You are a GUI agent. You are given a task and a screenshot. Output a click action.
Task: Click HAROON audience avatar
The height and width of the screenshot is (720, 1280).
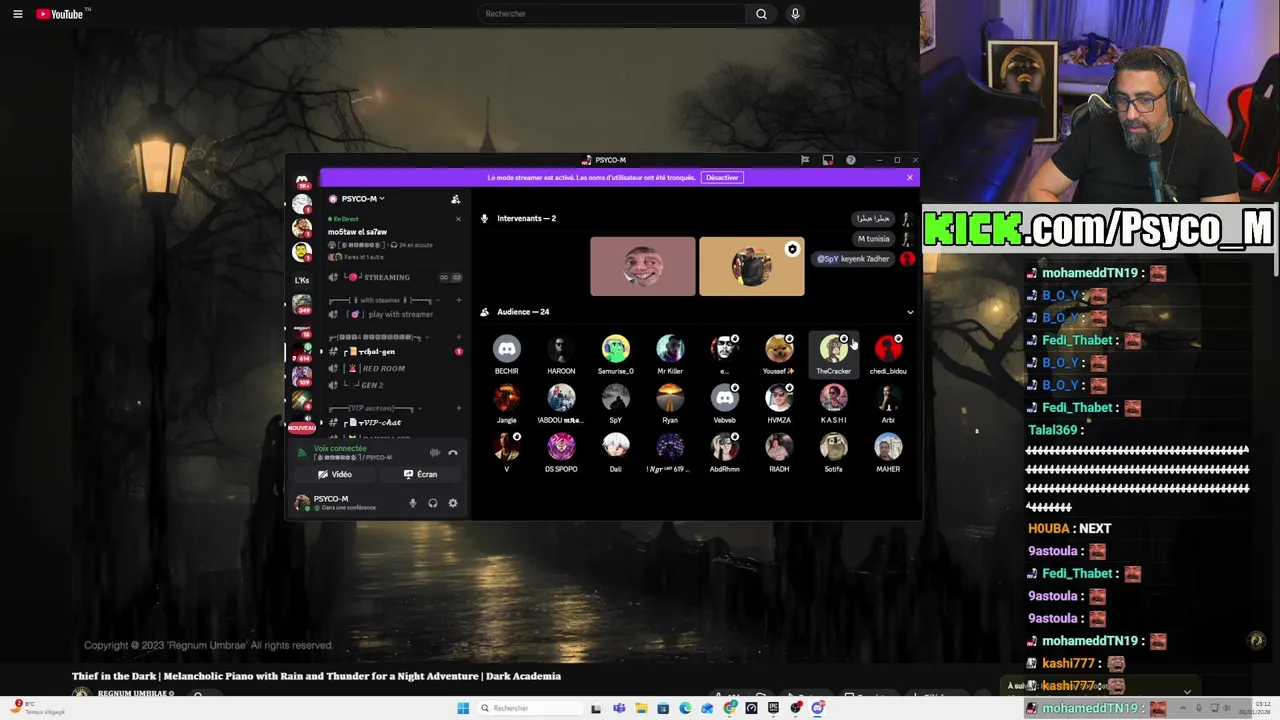pyautogui.click(x=561, y=349)
